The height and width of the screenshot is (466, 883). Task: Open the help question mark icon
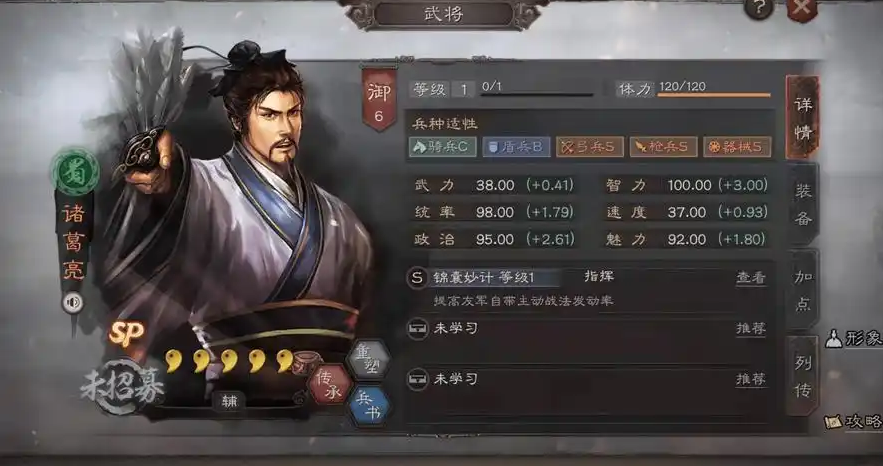(758, 8)
